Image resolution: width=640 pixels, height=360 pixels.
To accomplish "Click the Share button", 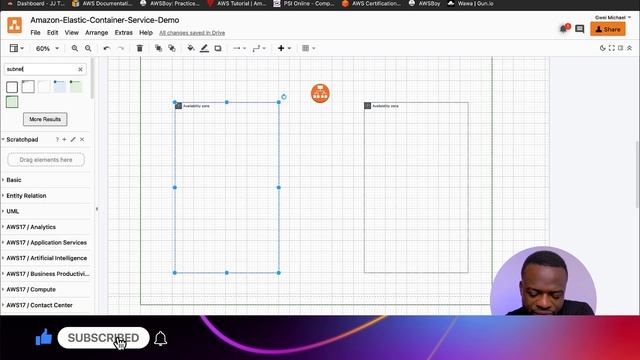I will 608,29.
